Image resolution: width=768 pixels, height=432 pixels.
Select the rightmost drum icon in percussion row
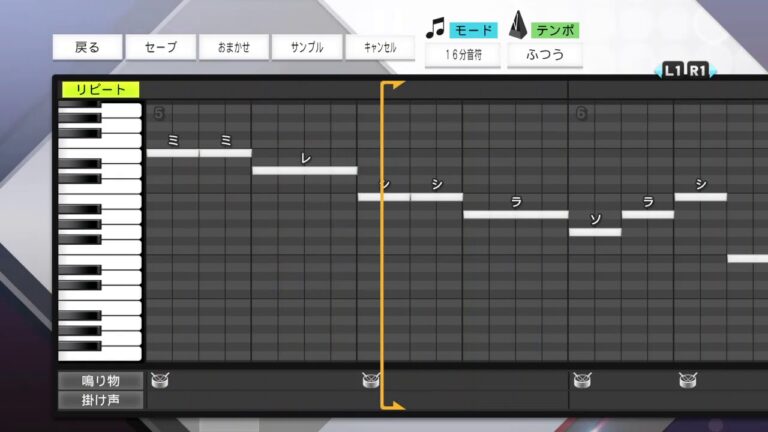(x=687, y=380)
